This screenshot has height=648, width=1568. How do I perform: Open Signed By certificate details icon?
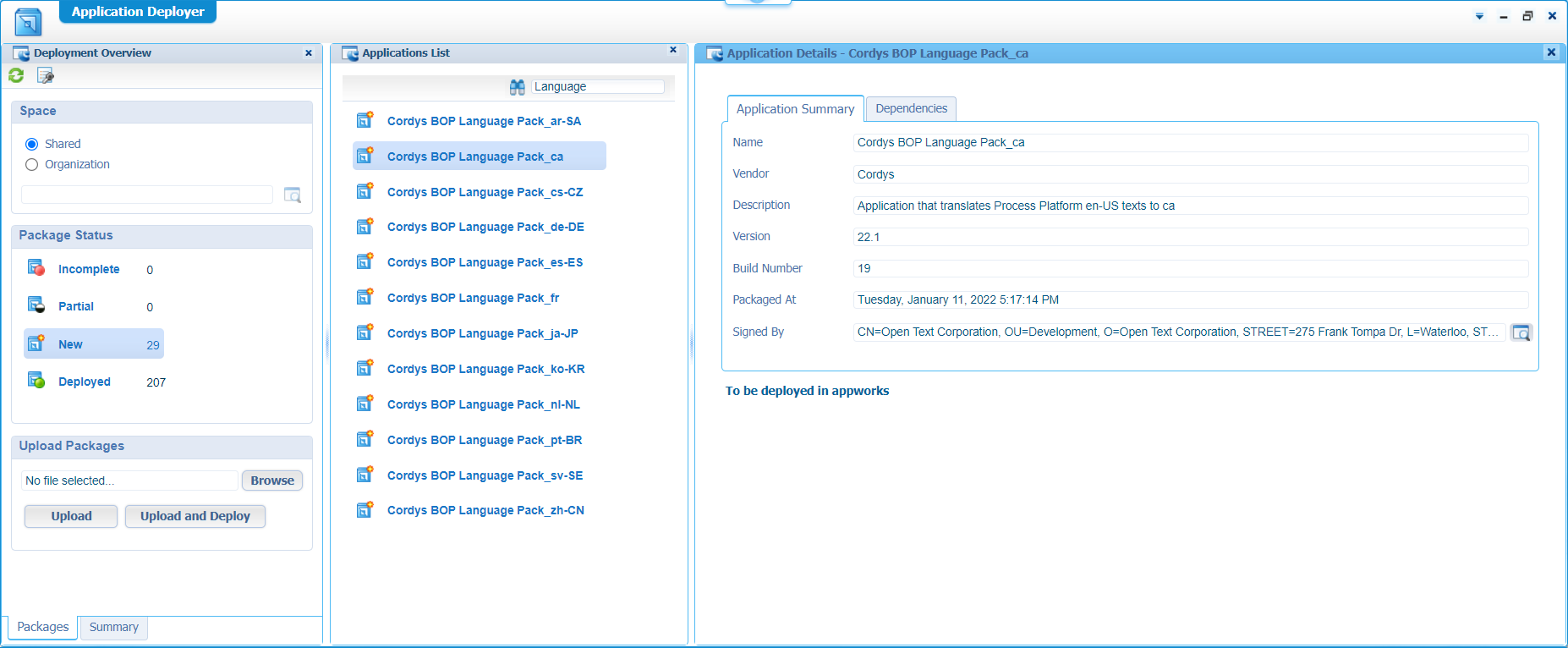(x=1521, y=332)
